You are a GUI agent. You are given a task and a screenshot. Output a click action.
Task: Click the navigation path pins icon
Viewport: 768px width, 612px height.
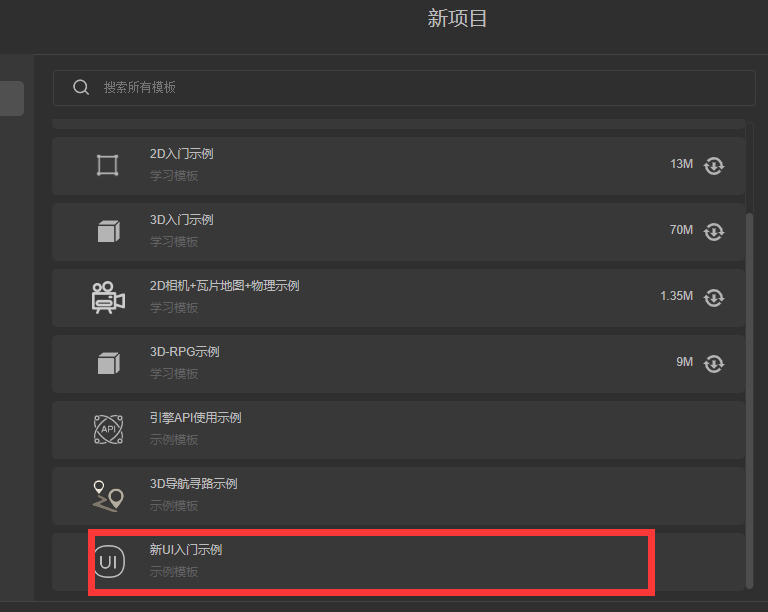(x=108, y=496)
